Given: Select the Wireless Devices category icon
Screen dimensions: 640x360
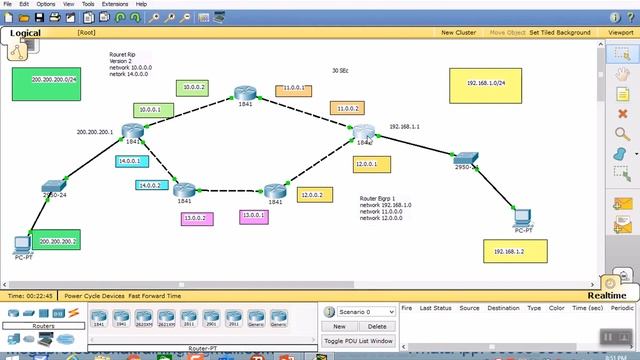Looking at the screenshot, I should pos(59,313).
